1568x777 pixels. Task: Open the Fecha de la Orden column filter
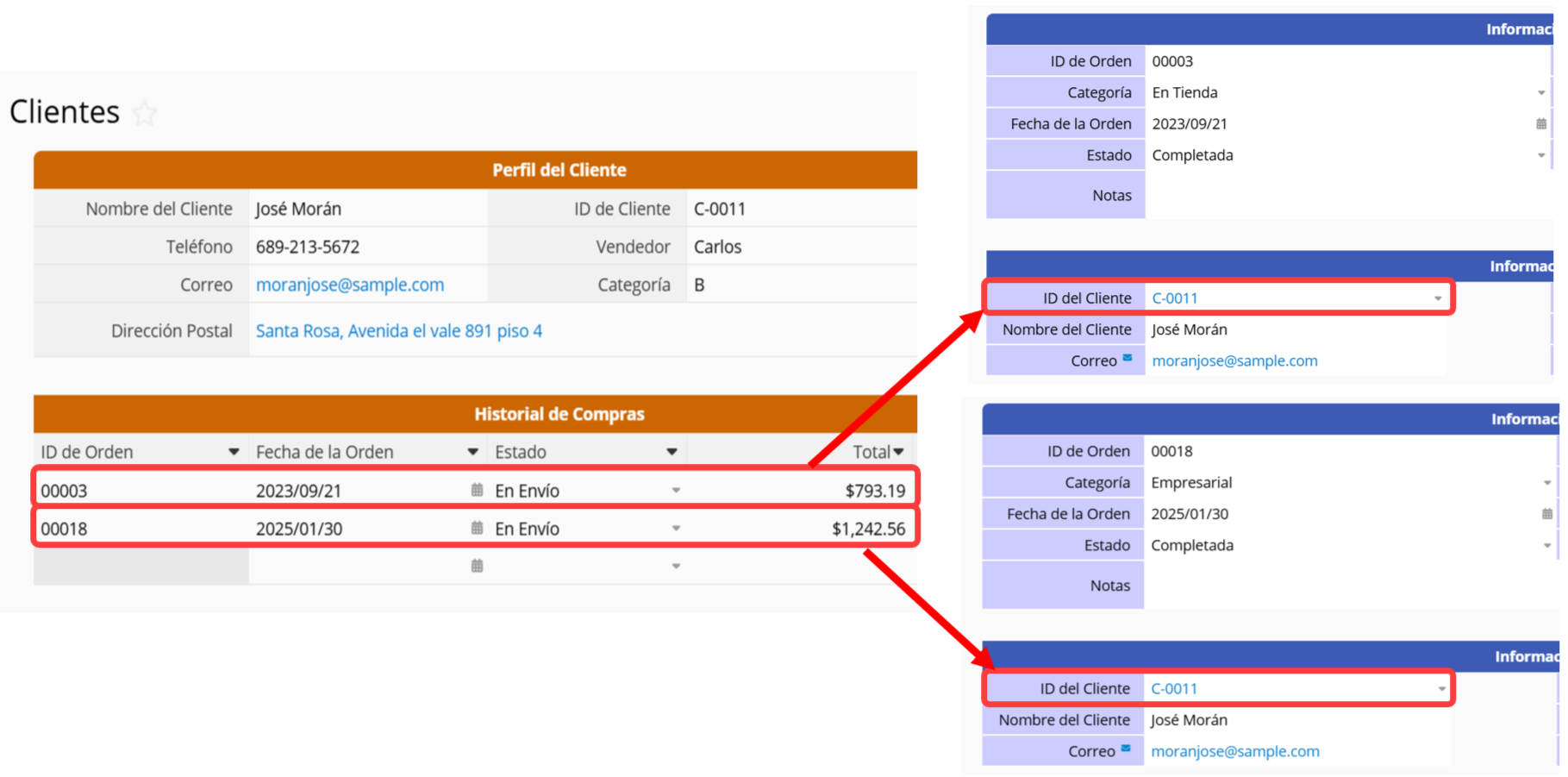472,452
